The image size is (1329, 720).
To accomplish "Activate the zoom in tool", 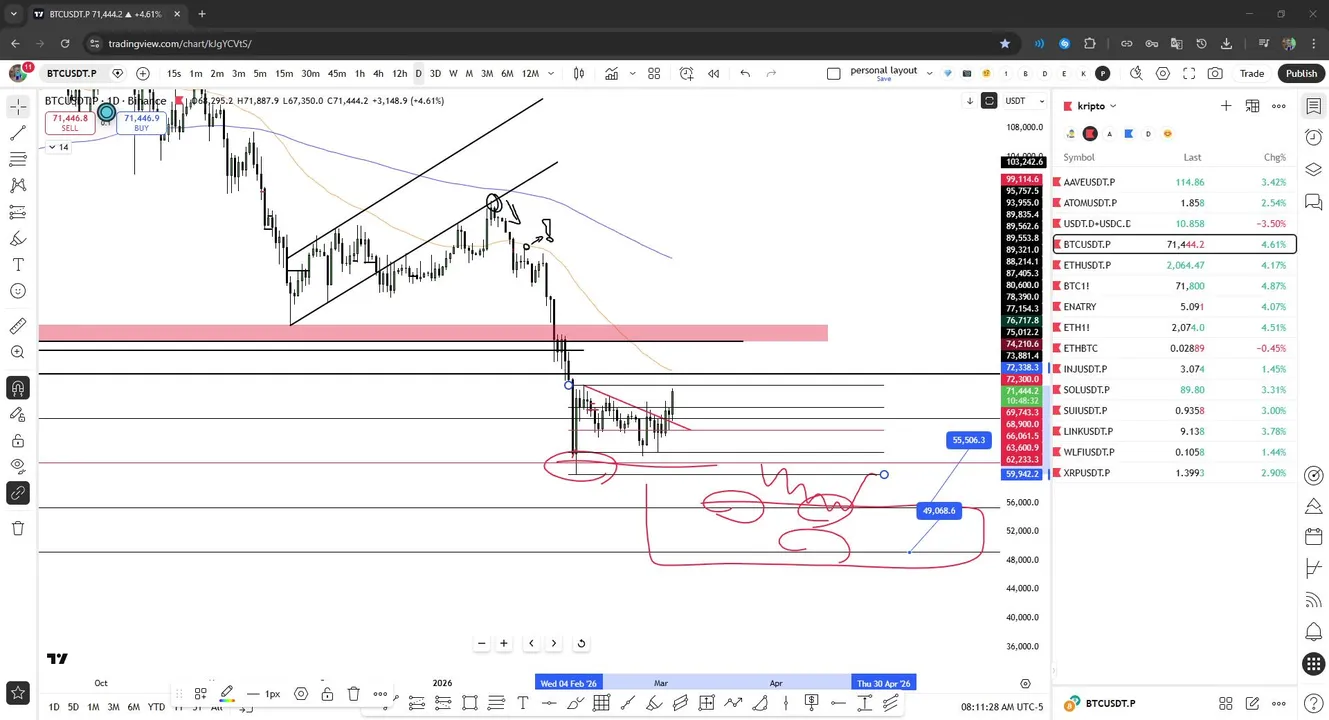I will coord(18,352).
